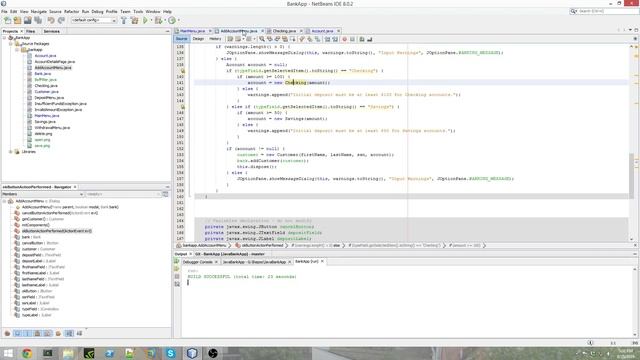Open the File menu
The width and height of the screenshot is (640, 360).
tap(4, 11)
